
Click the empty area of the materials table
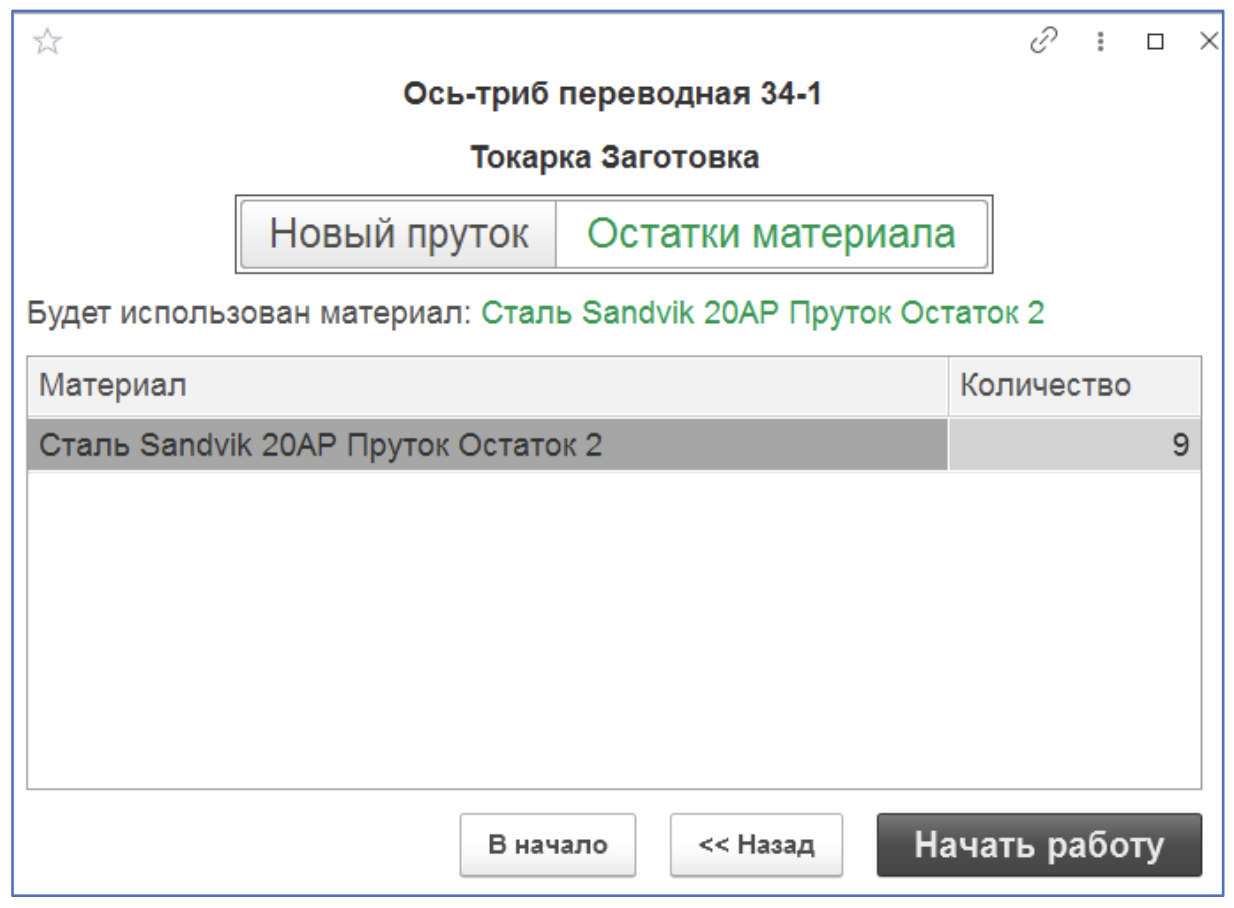click(x=613, y=630)
